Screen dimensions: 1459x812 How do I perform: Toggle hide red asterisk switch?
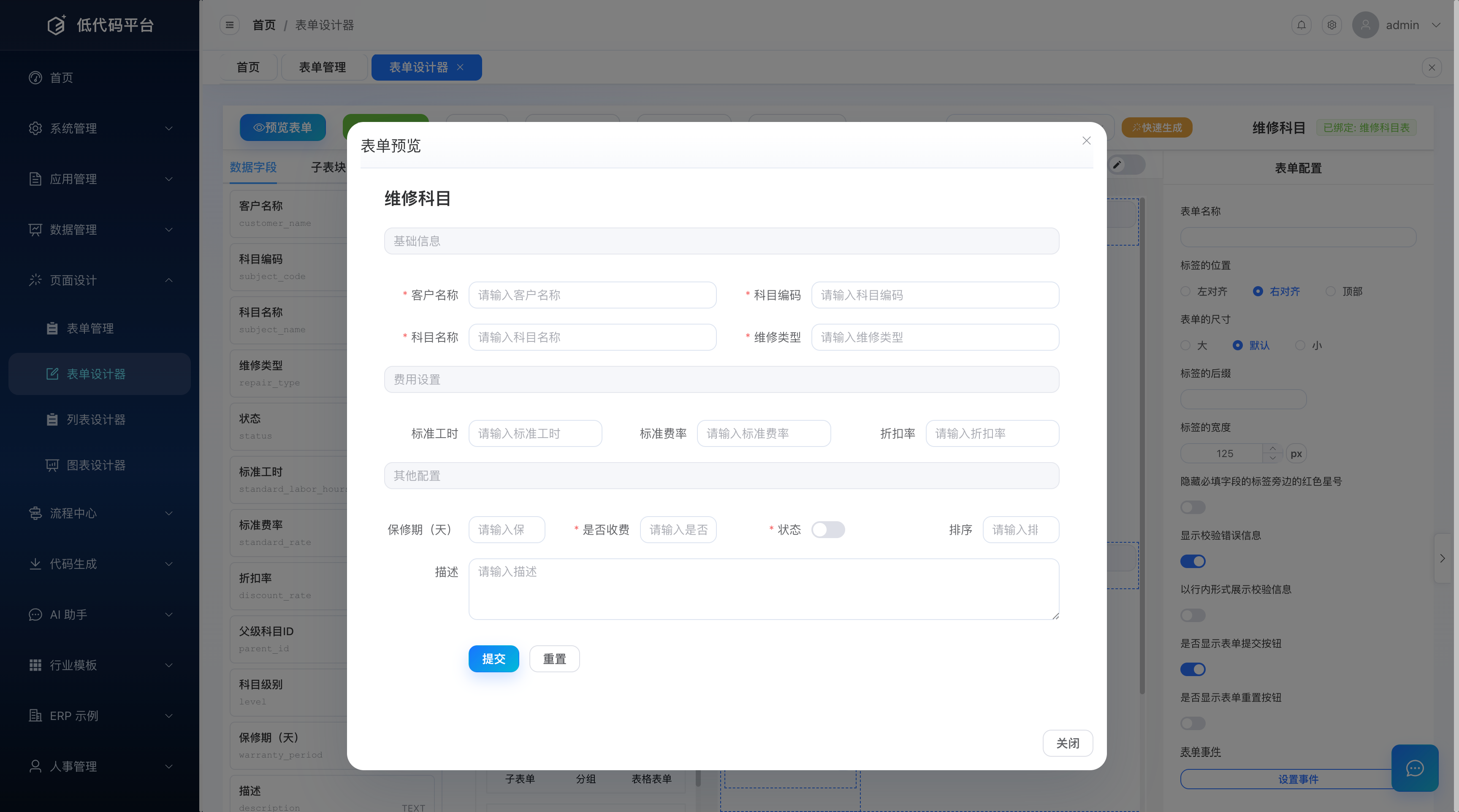click(1193, 507)
